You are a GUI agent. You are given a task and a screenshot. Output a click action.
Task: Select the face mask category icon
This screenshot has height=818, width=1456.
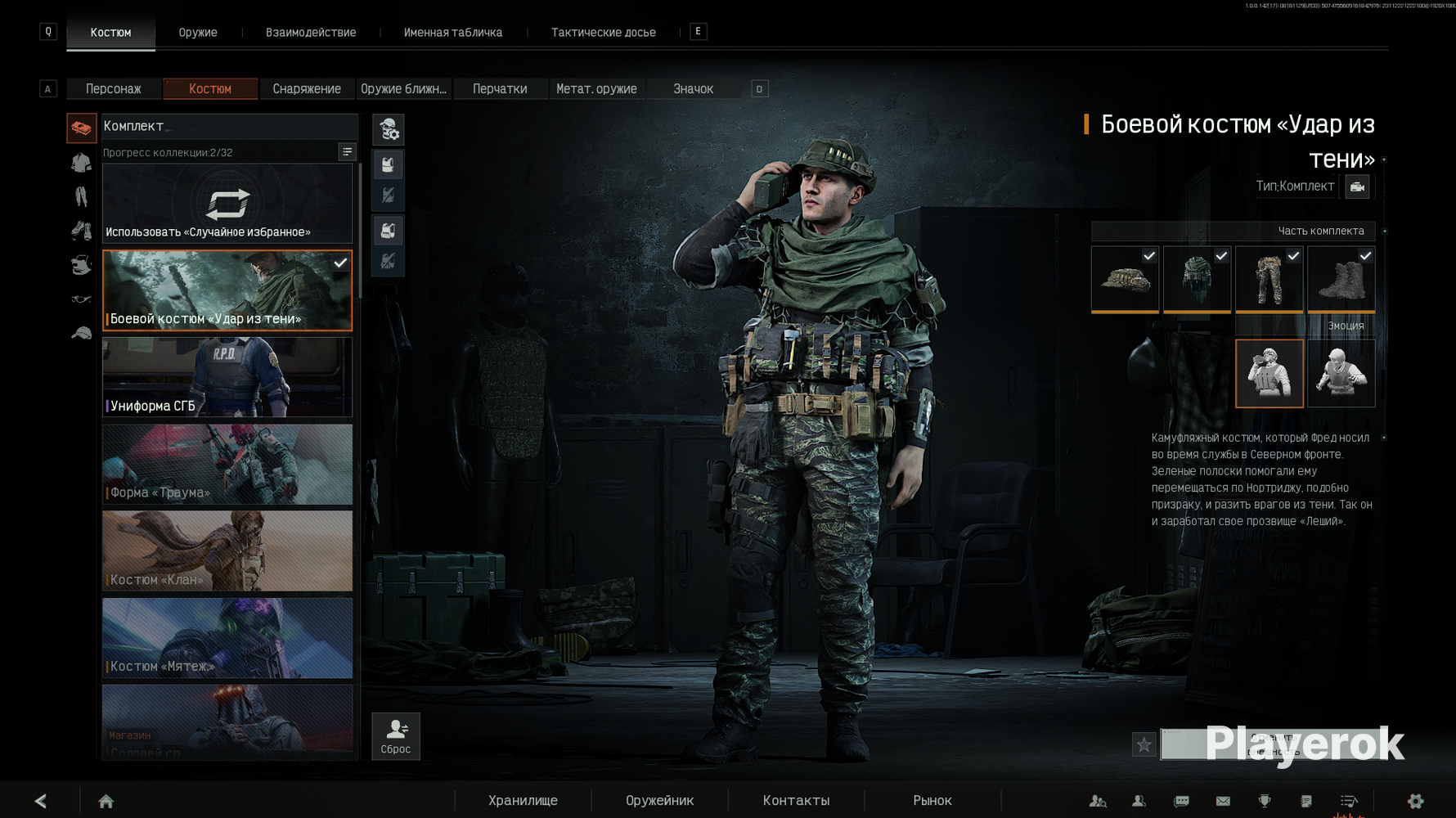tap(81, 265)
